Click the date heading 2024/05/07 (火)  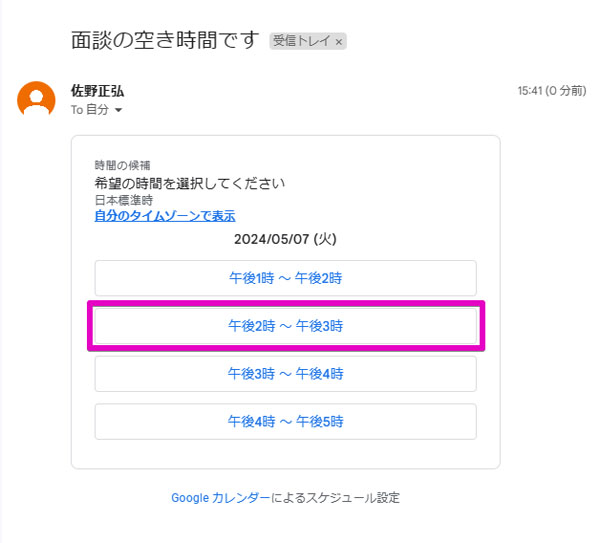[285, 239]
